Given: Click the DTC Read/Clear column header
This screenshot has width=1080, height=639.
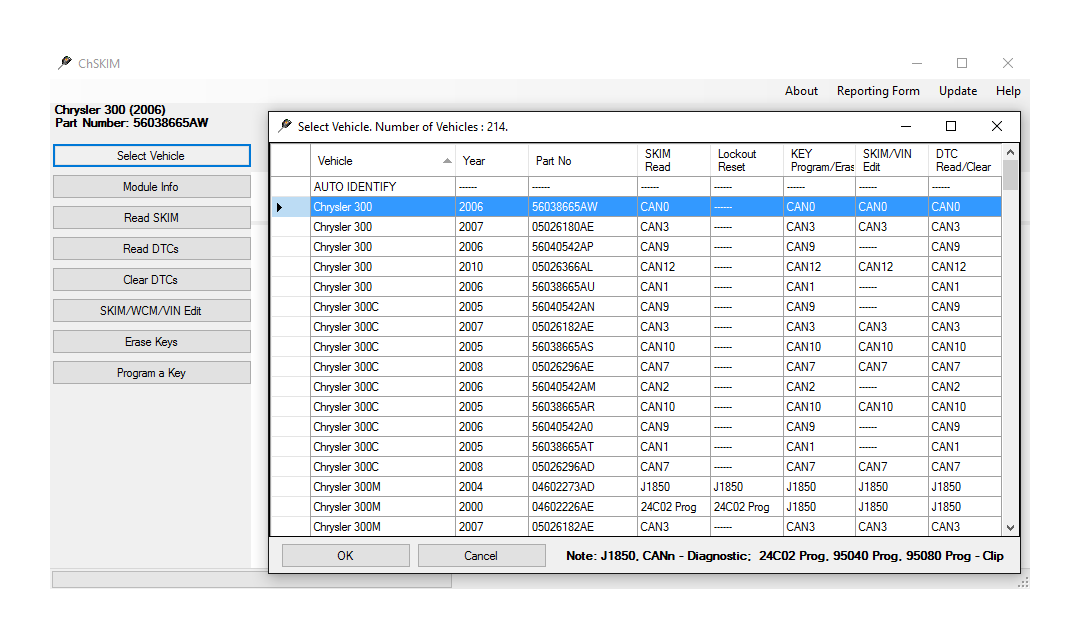Looking at the screenshot, I should pos(964,160).
